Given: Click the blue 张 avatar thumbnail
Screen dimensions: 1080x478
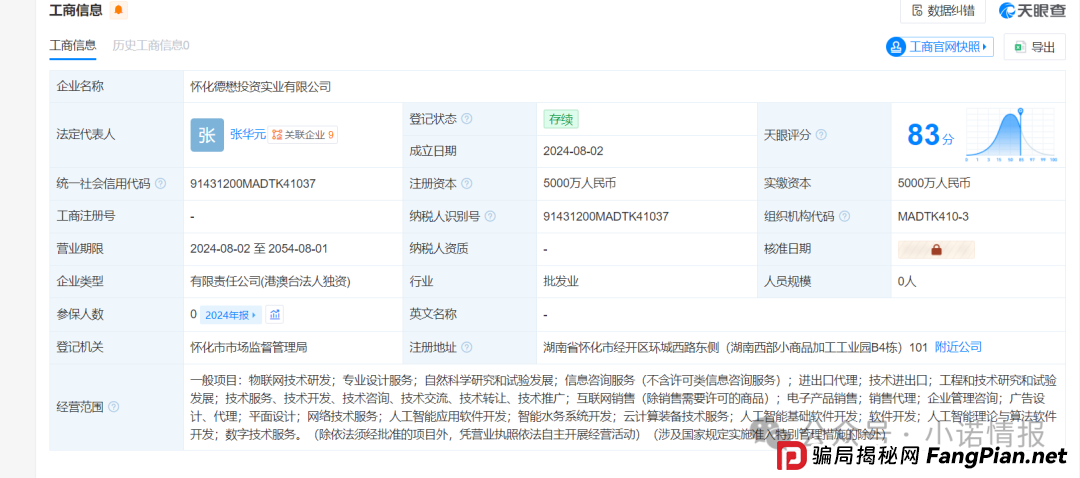Looking at the screenshot, I should pos(207,135).
